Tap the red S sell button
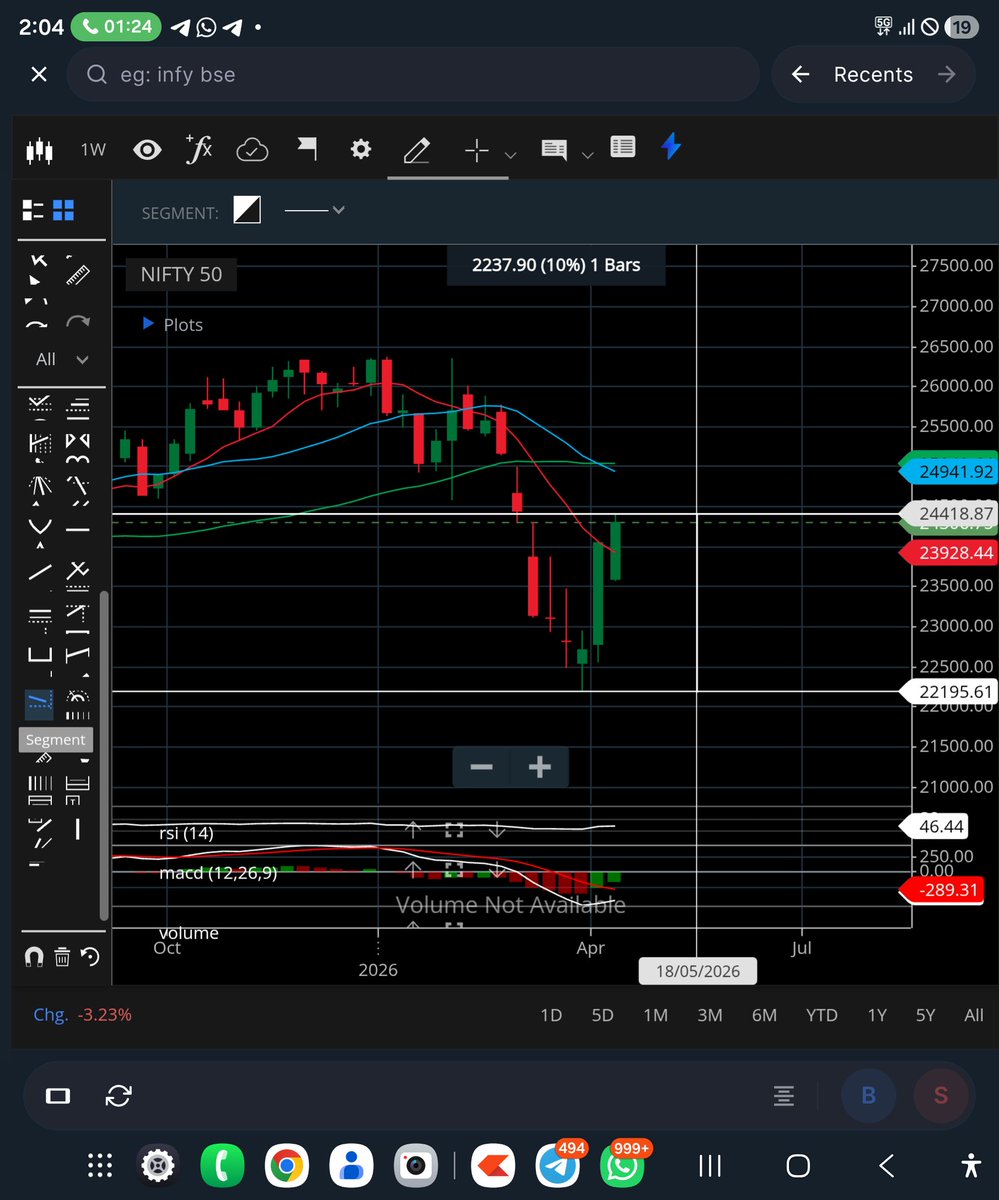Screen dimensions: 999x1200 [x=941, y=1095]
